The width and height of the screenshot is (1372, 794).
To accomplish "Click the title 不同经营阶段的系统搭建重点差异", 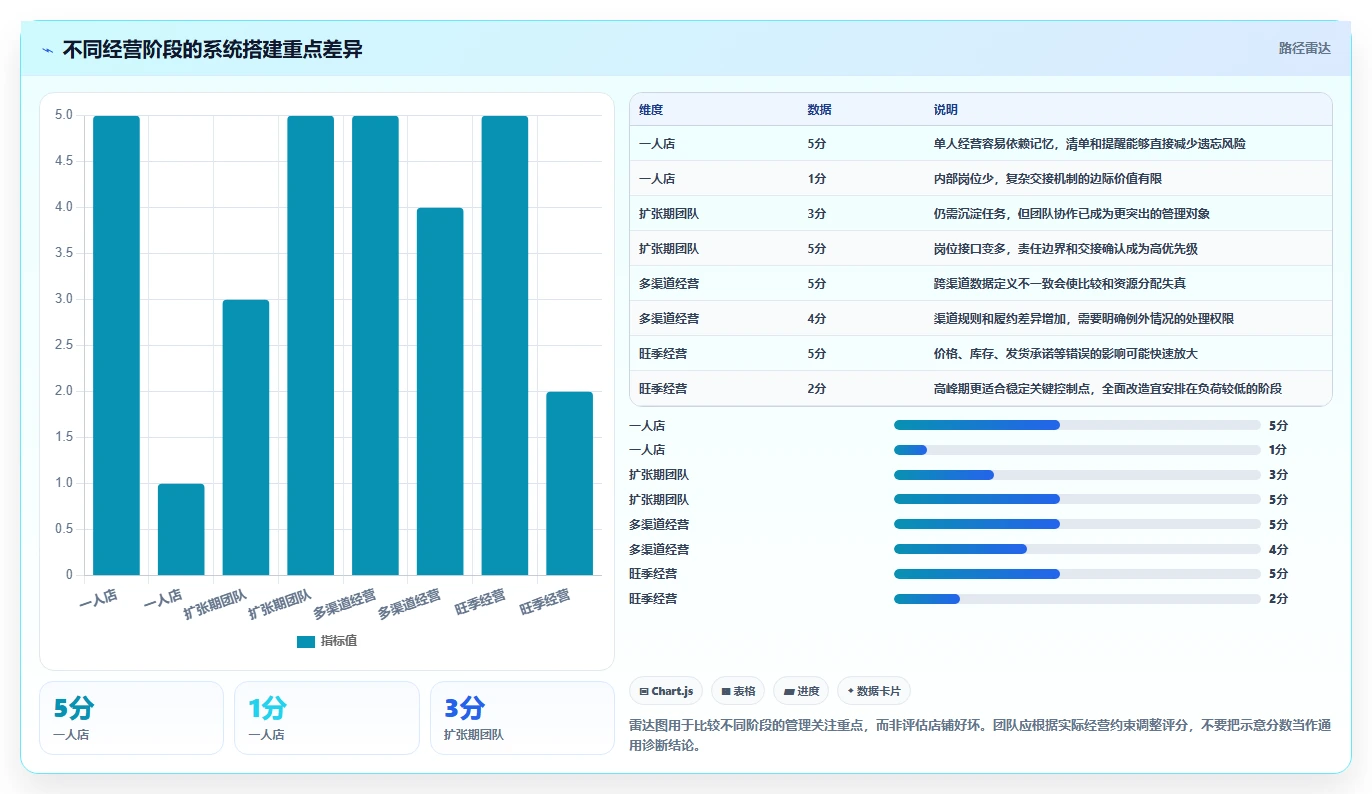I will (212, 50).
